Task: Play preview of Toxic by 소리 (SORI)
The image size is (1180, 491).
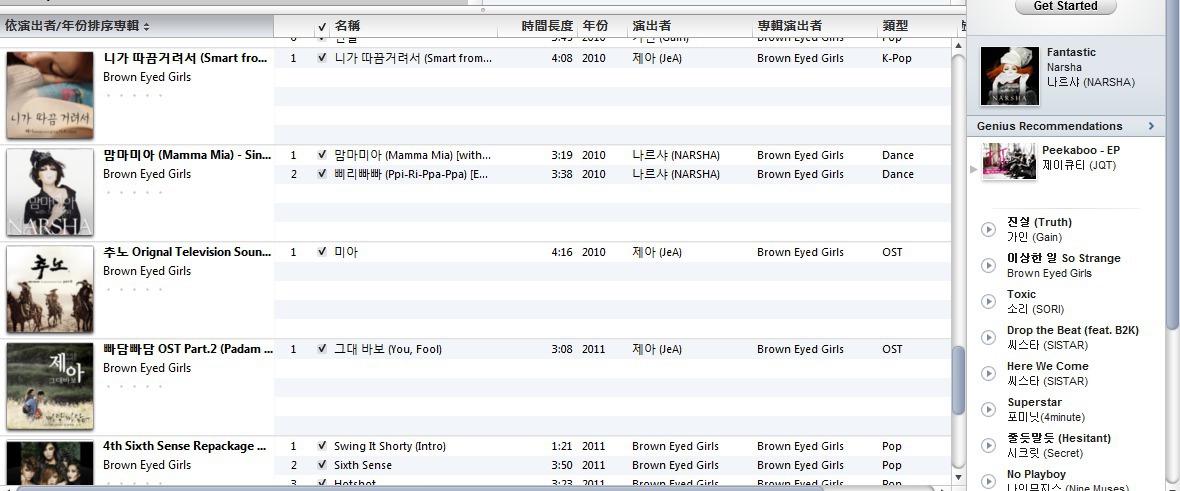Action: click(989, 301)
